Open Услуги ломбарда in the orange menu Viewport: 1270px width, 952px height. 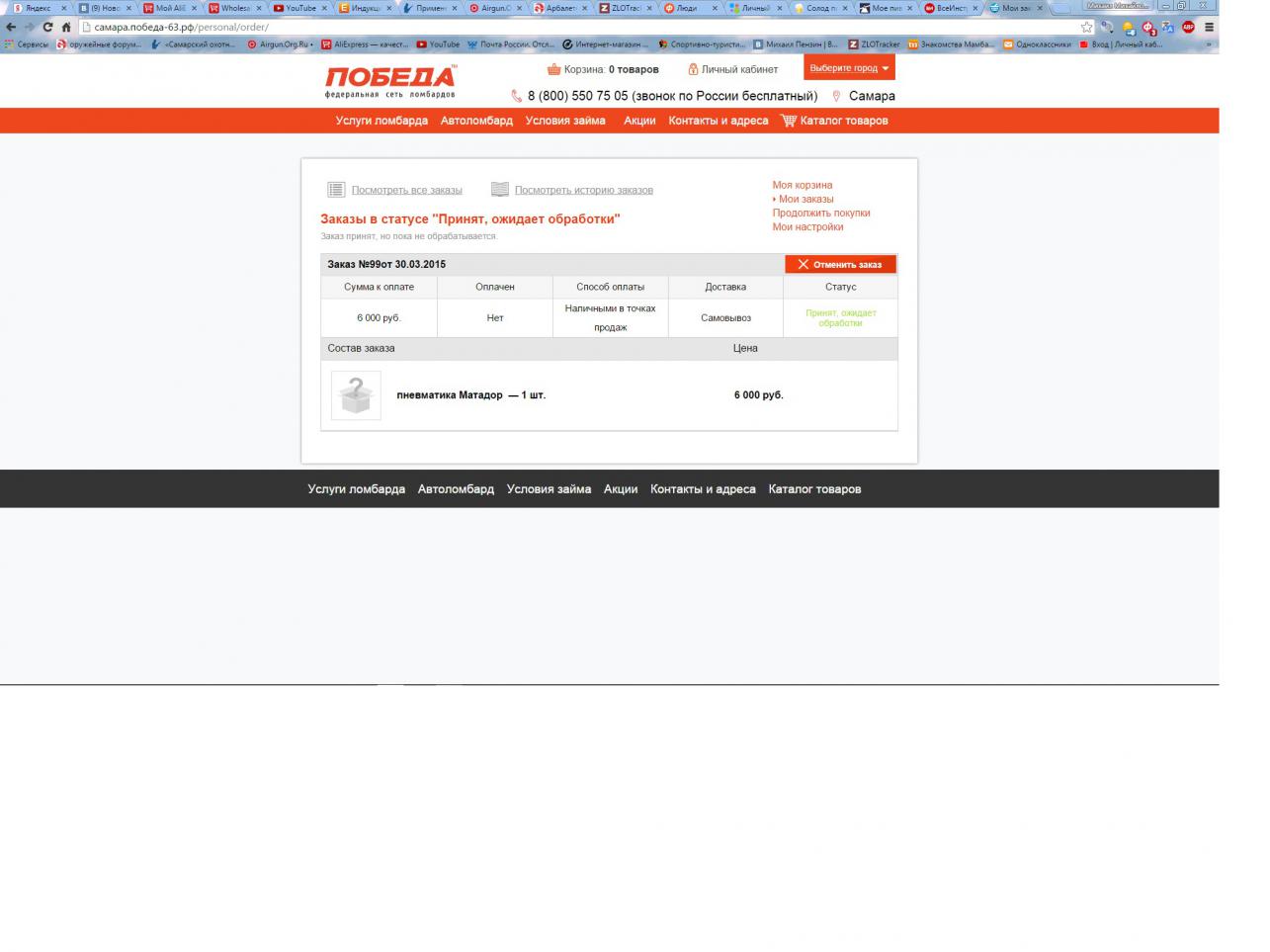point(381,121)
